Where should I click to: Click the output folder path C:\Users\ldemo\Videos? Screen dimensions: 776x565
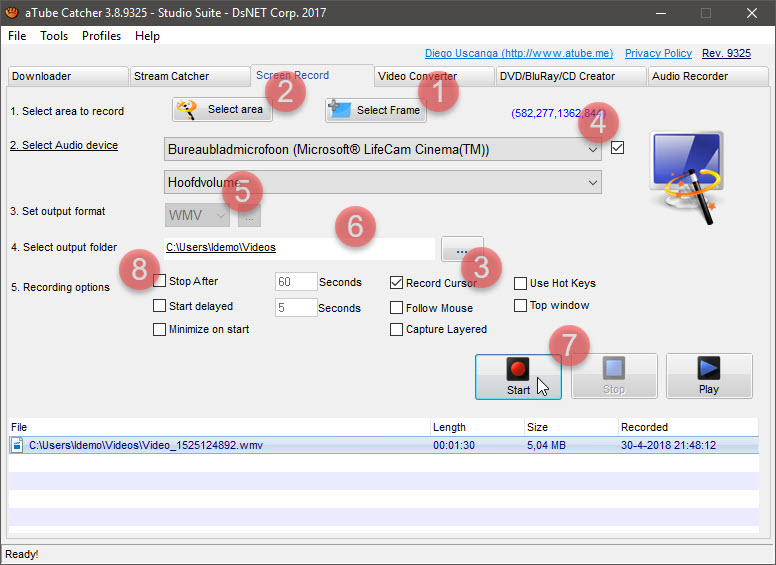pyautogui.click(x=221, y=247)
